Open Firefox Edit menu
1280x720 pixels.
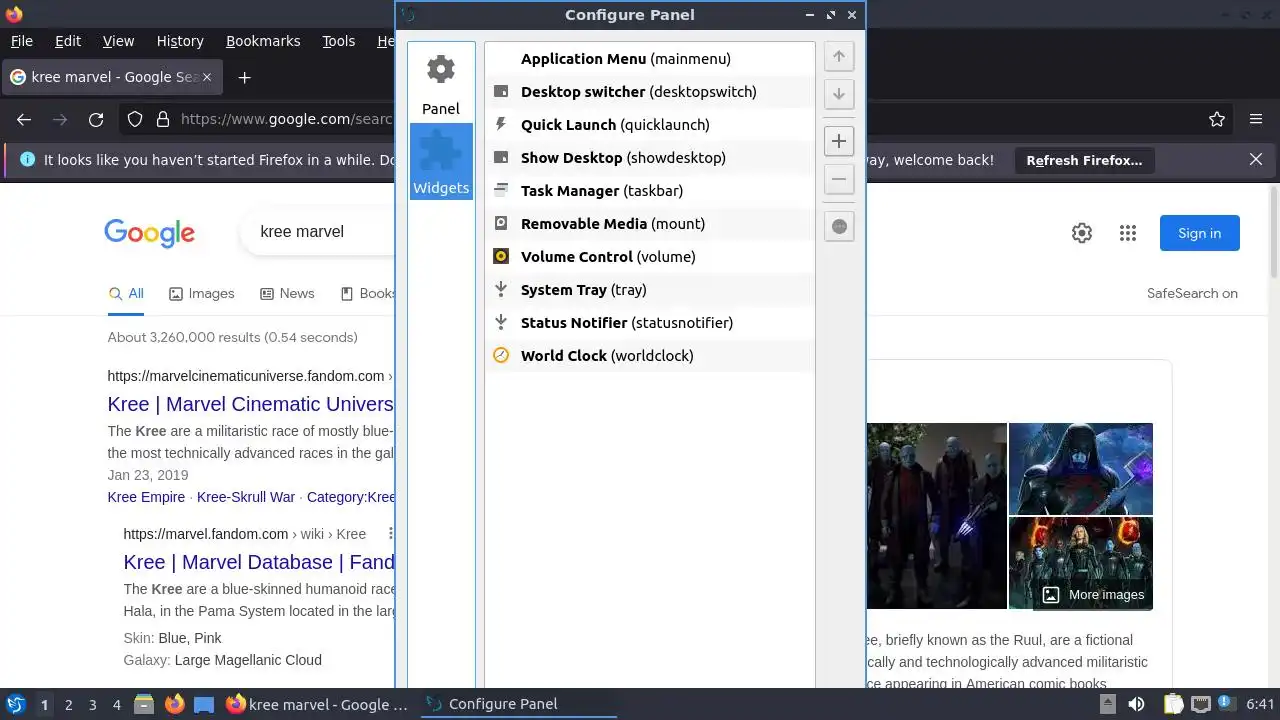pyautogui.click(x=68, y=41)
